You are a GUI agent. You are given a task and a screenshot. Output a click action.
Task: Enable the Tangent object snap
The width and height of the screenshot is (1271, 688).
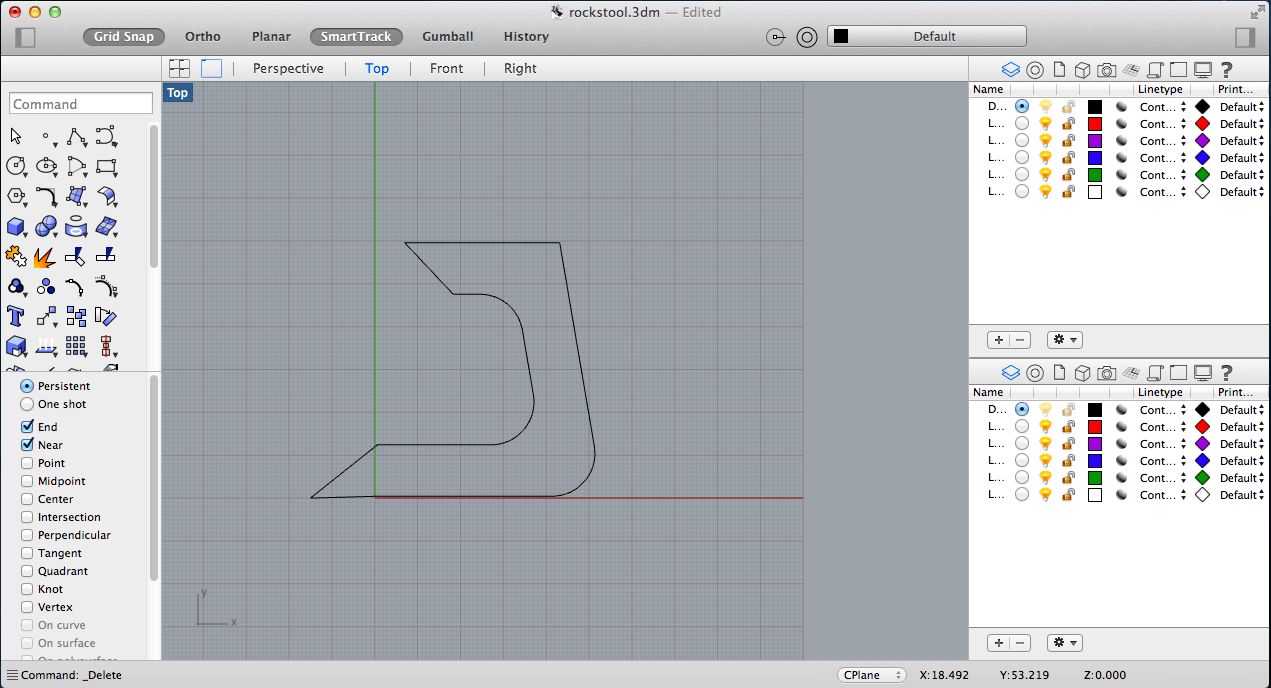(x=27, y=553)
